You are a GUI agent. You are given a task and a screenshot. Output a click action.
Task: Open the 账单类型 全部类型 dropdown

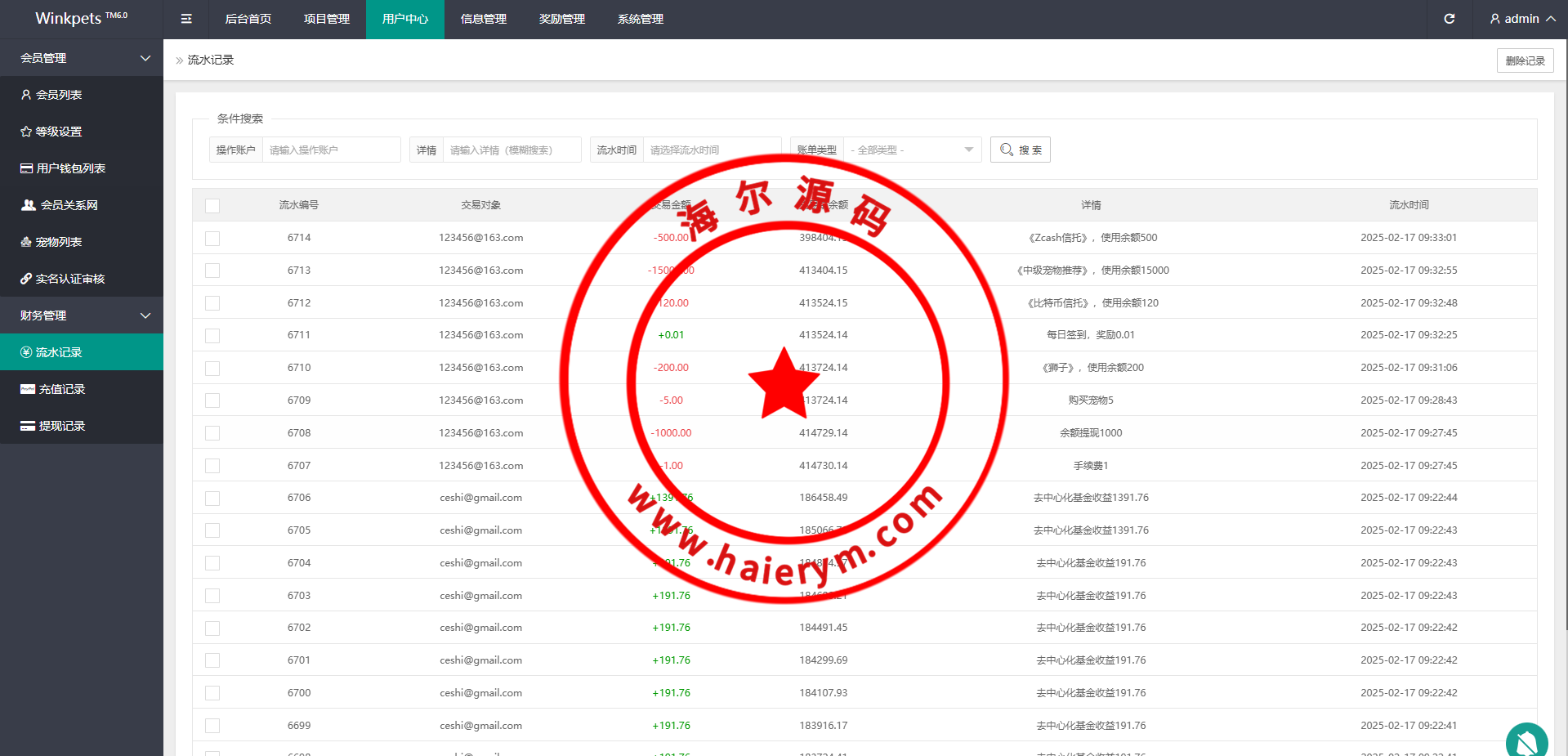(x=912, y=150)
